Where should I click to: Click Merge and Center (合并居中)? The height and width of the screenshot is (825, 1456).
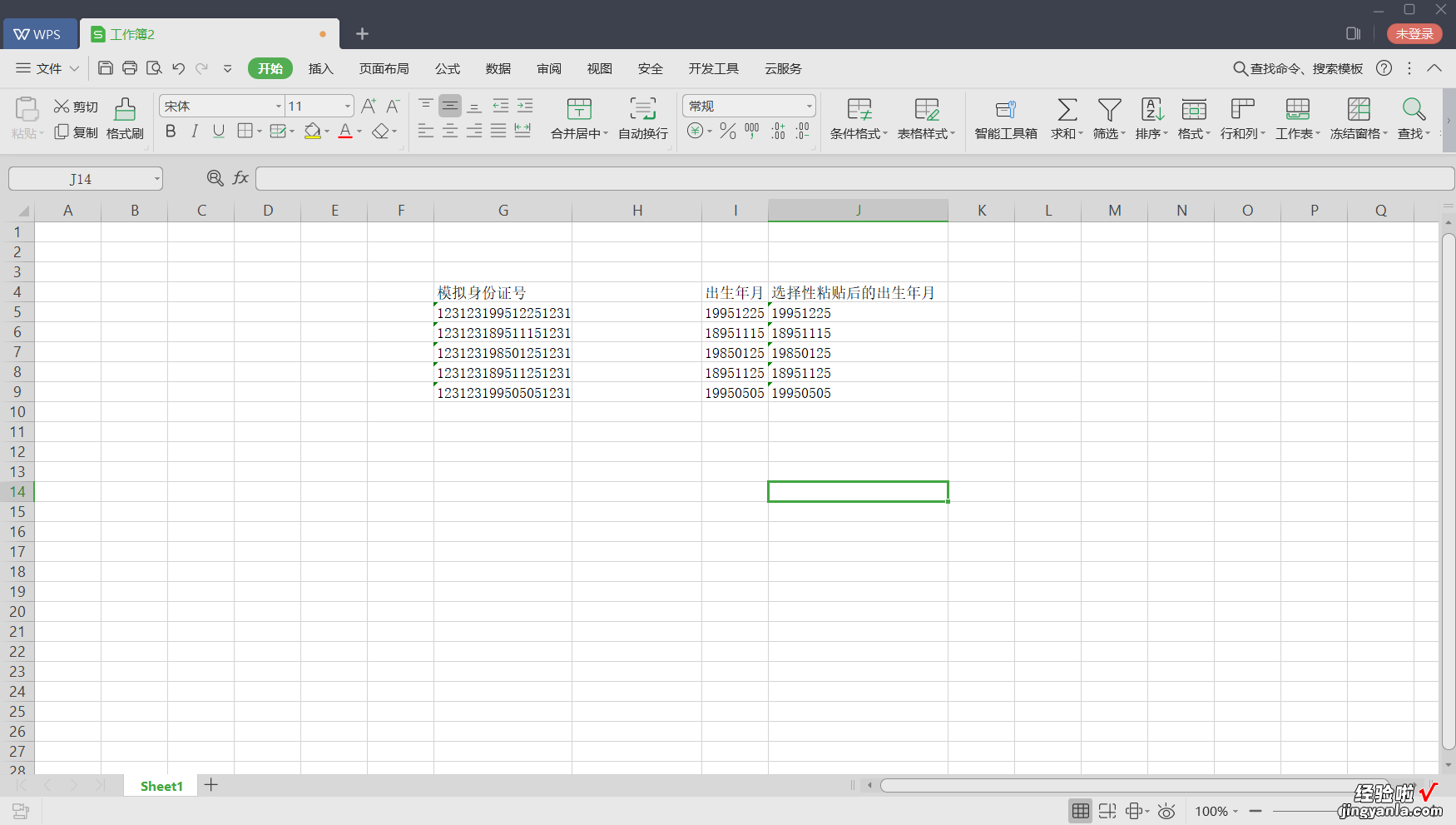(579, 118)
